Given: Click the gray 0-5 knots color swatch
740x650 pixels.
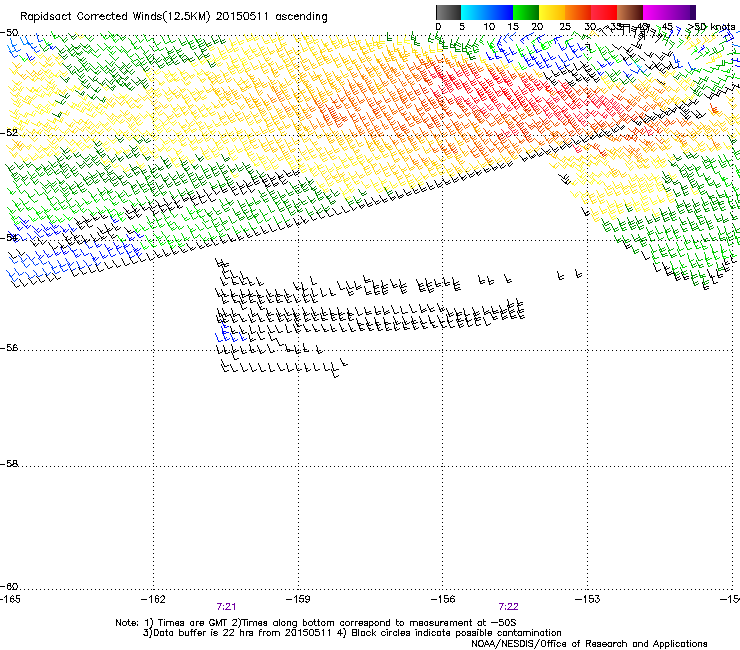Looking at the screenshot, I should [448, 12].
